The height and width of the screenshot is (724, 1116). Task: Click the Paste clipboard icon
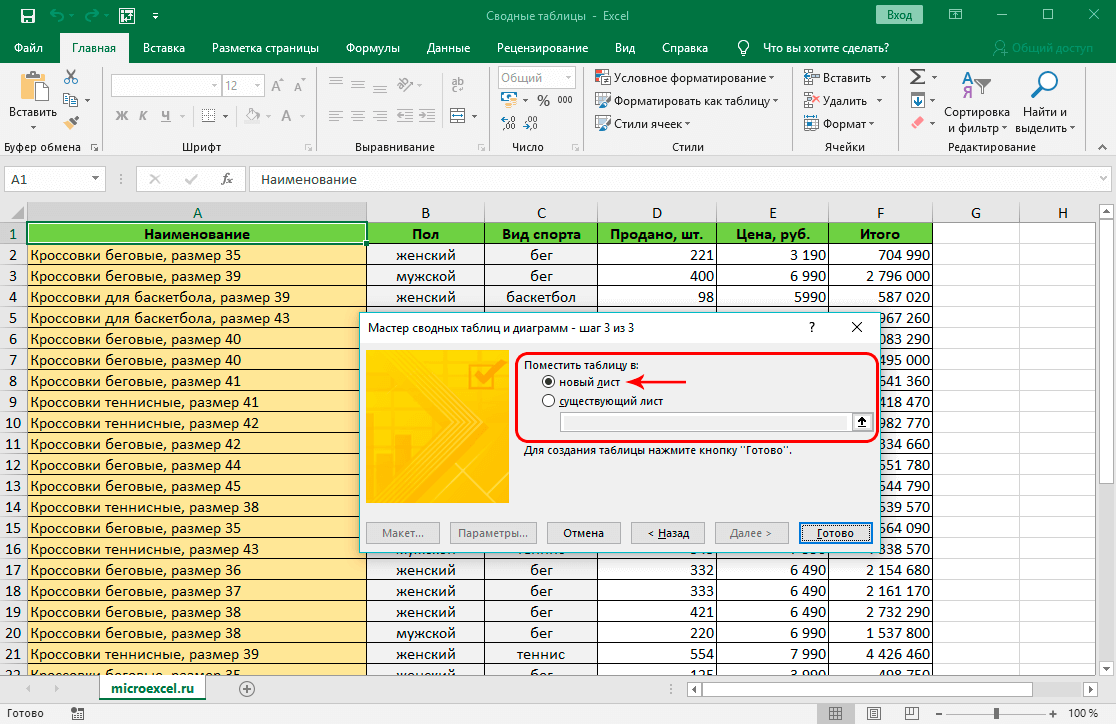coord(33,89)
